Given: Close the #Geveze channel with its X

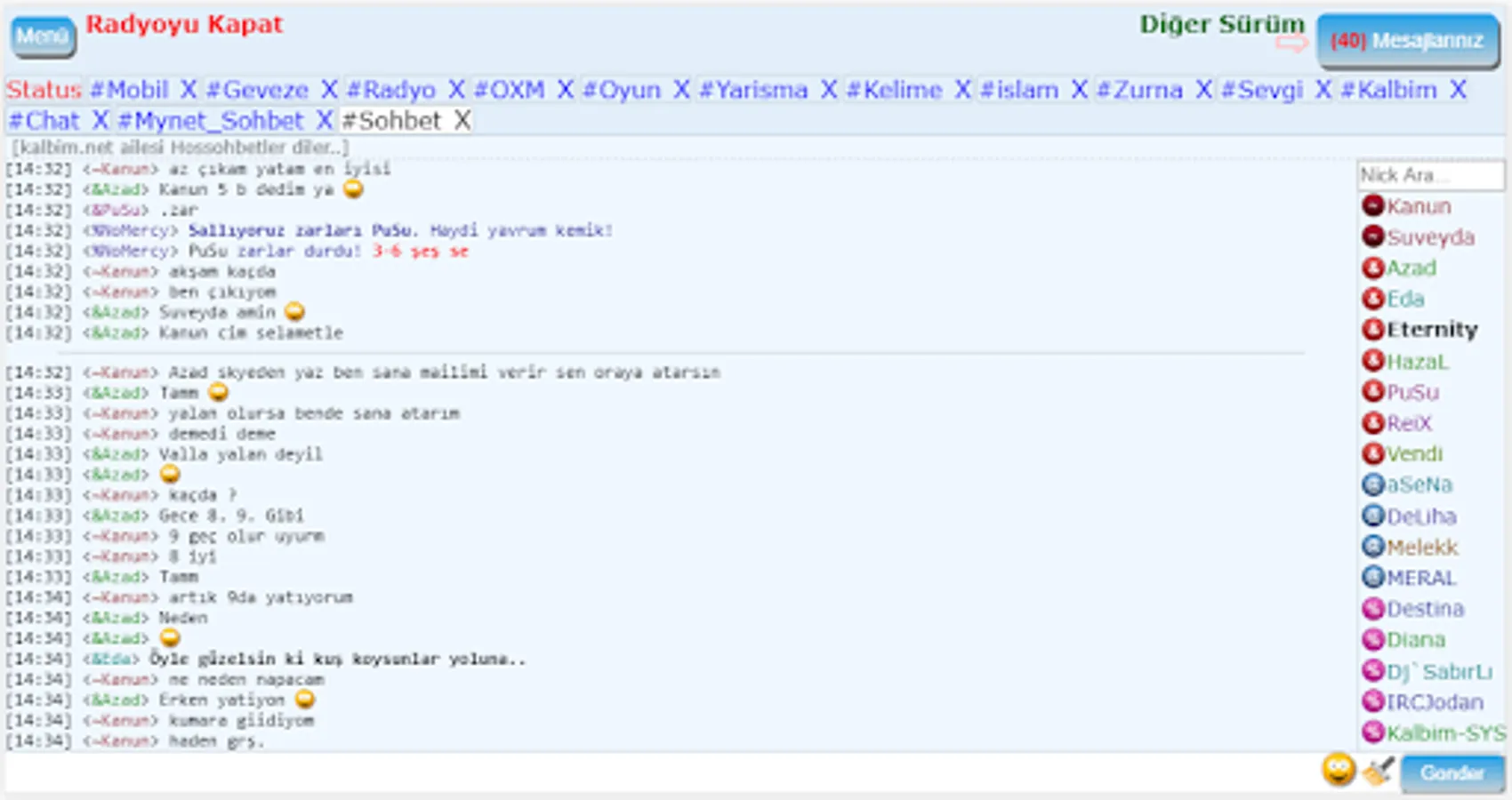Looking at the screenshot, I should (329, 90).
